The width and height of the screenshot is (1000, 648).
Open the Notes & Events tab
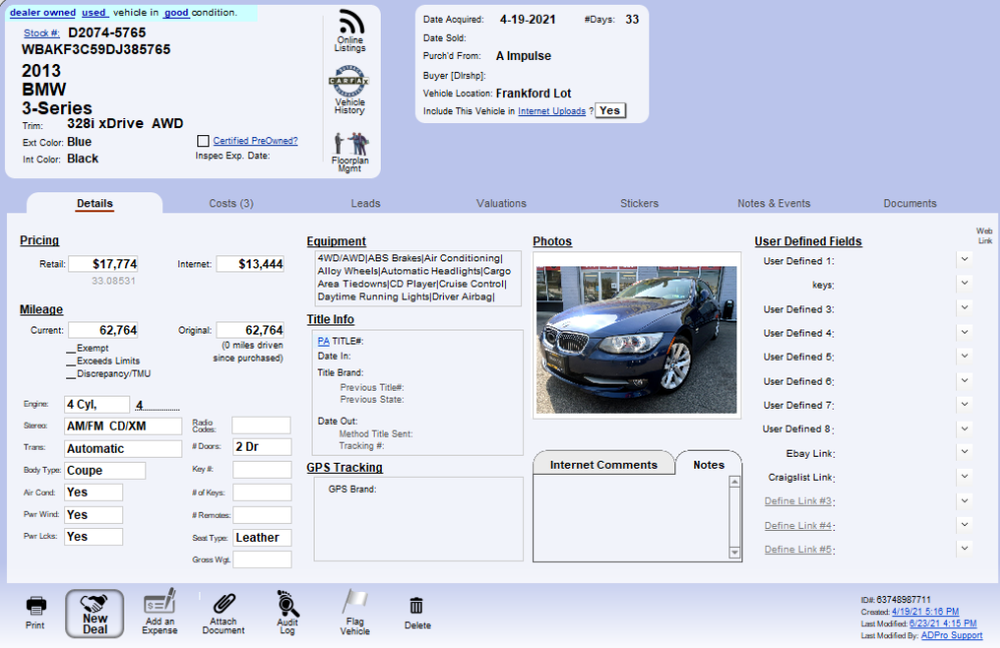point(774,203)
